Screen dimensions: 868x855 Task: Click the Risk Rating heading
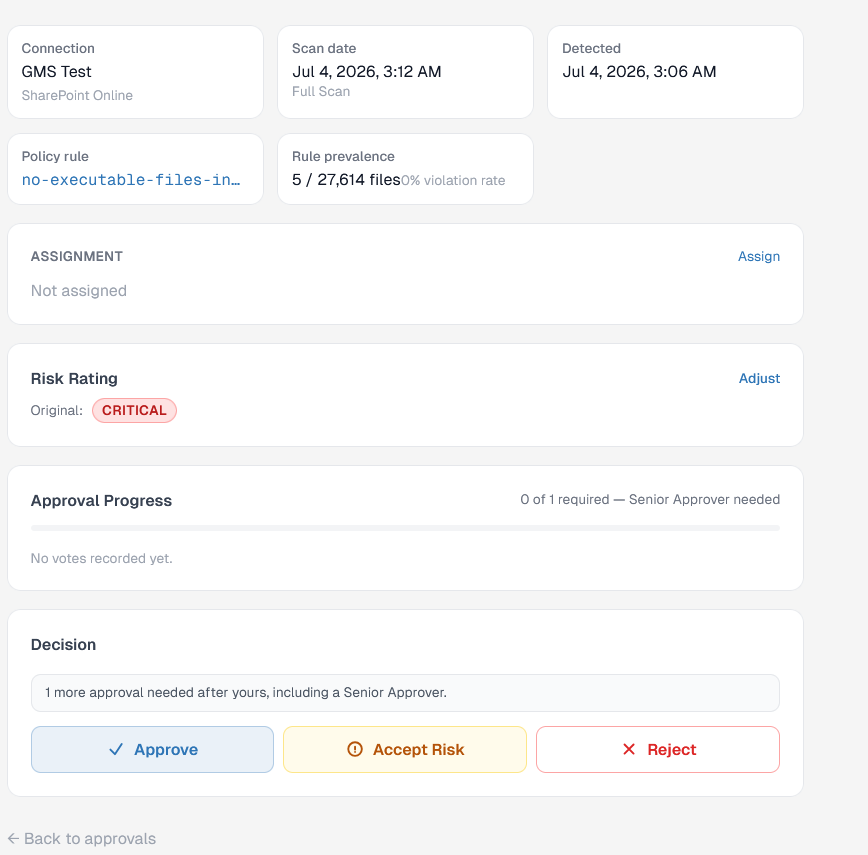74,379
